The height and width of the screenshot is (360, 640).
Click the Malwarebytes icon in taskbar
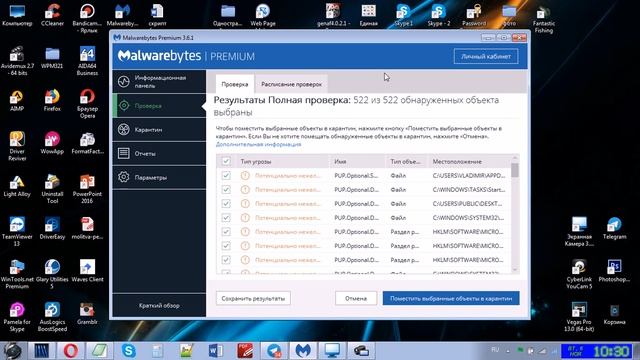tap(302, 351)
